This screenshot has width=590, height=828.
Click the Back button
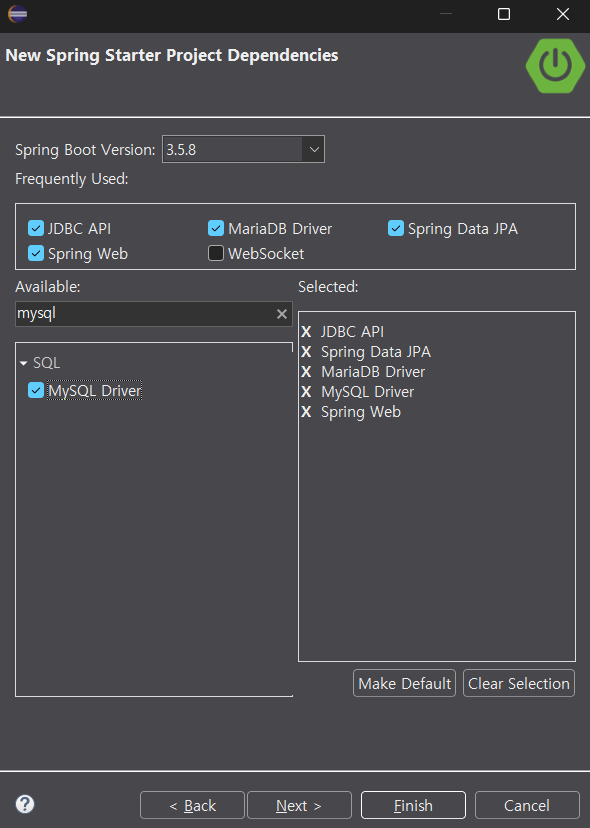coord(192,805)
